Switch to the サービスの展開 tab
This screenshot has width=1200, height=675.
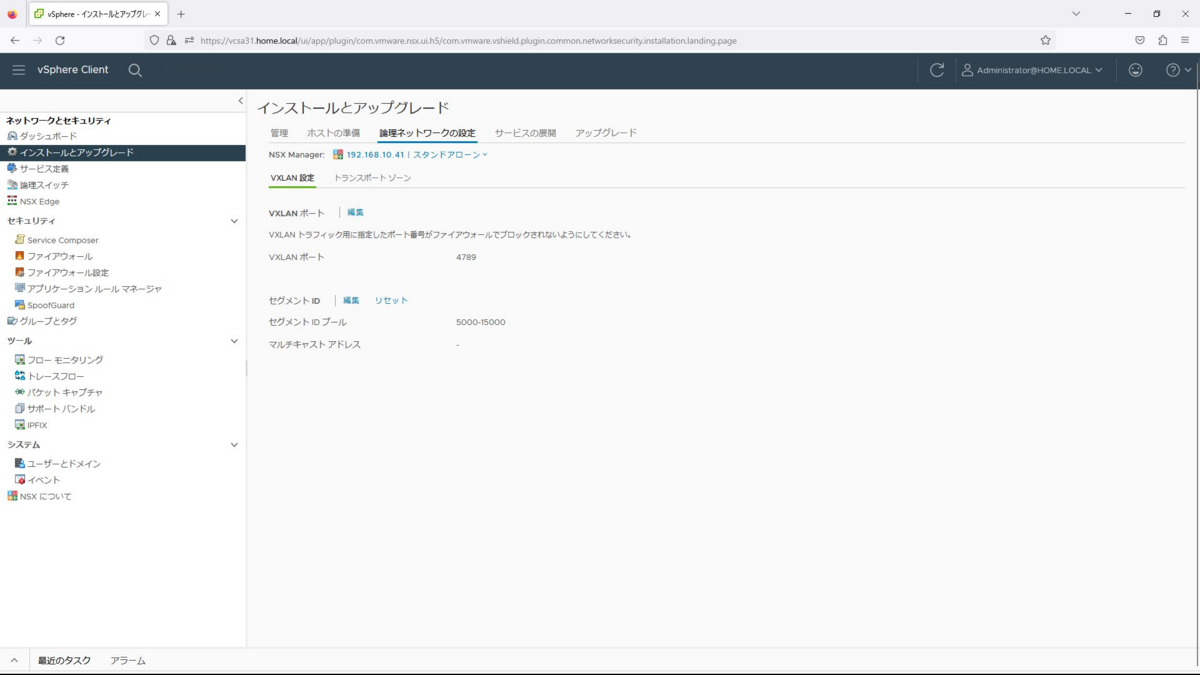pos(525,133)
